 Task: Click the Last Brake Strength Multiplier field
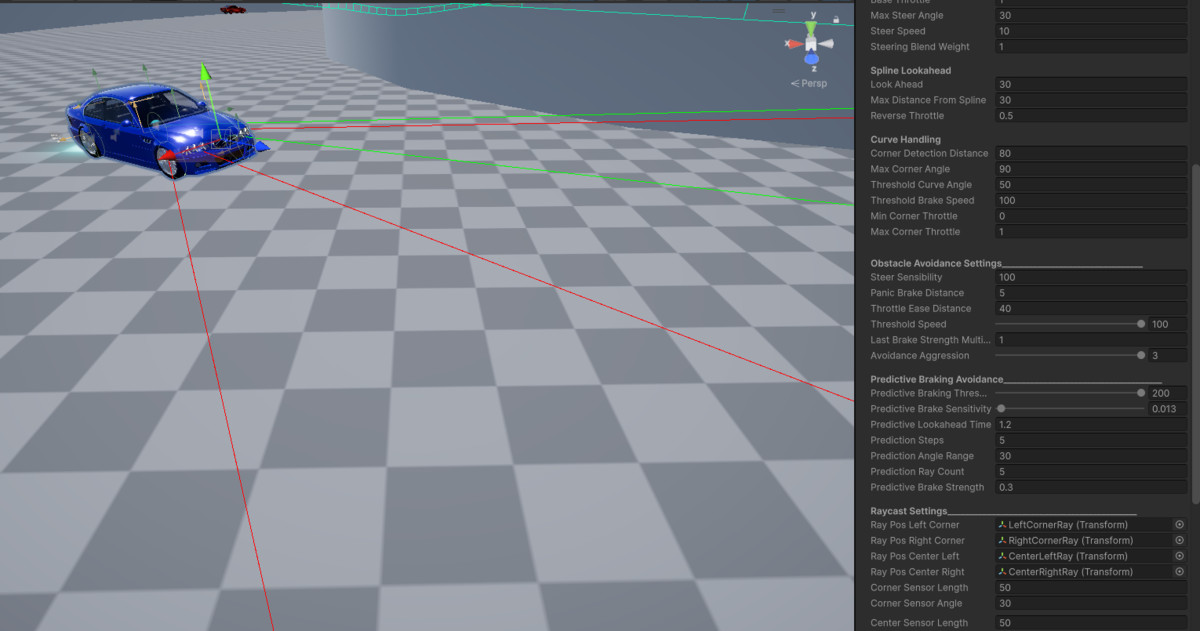pyautogui.click(x=1091, y=340)
